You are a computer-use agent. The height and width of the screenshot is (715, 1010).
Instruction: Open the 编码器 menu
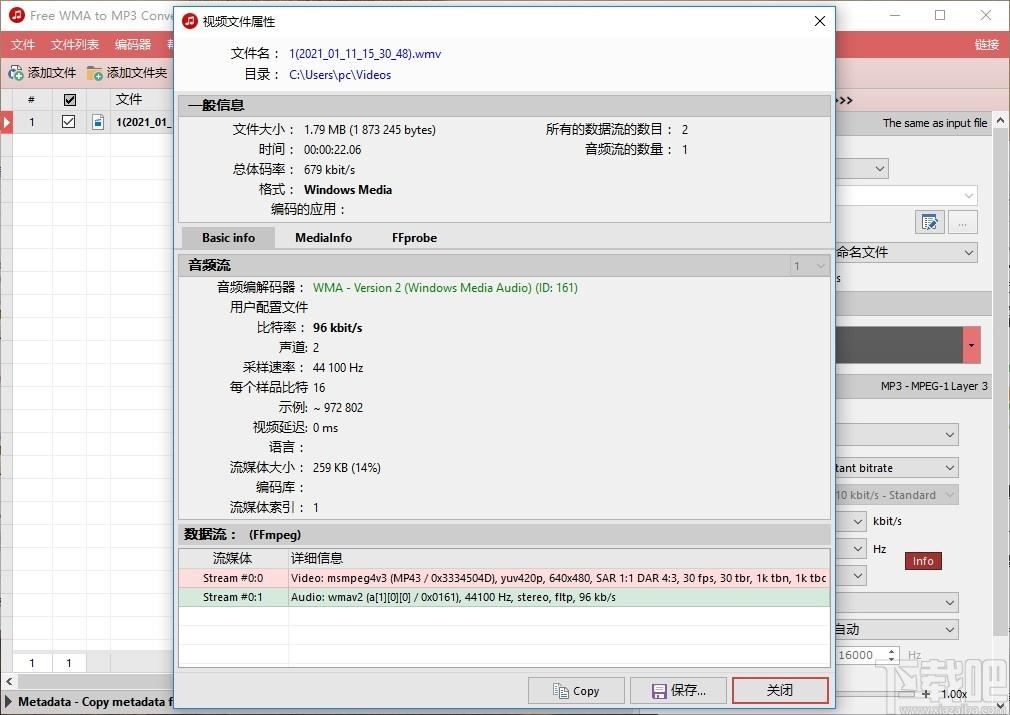[133, 44]
